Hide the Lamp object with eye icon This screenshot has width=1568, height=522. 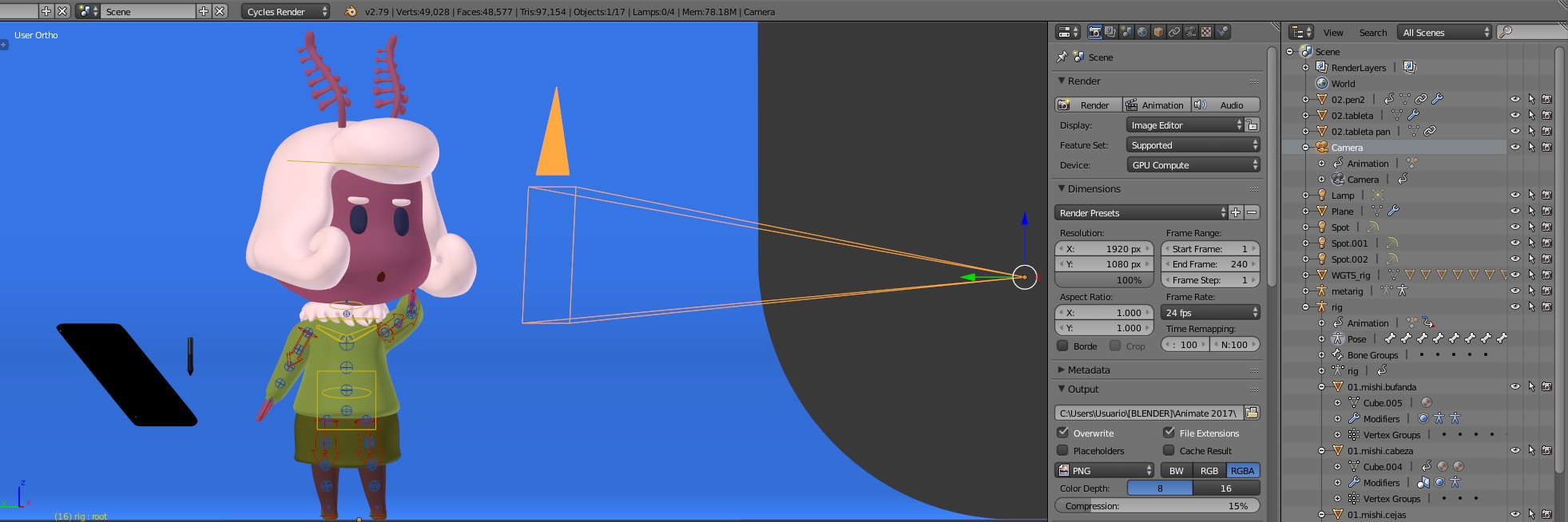click(x=1515, y=195)
